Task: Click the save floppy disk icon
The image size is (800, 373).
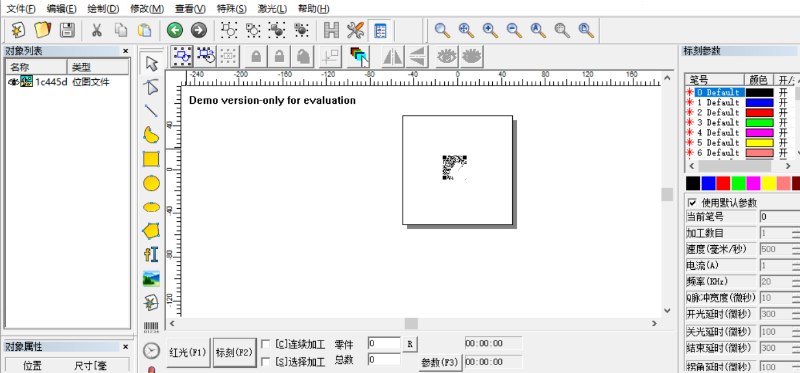Action: [x=67, y=30]
